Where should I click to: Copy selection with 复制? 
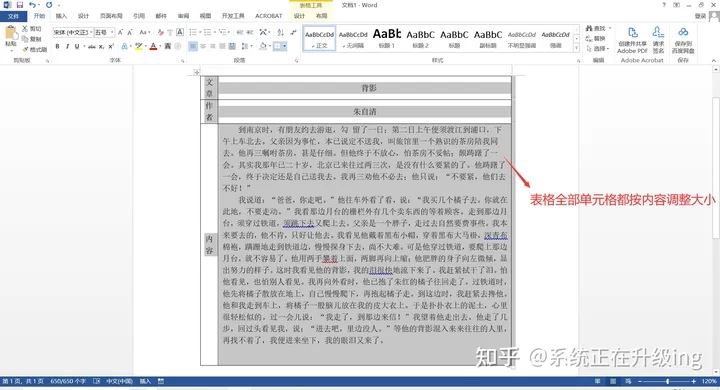[32, 39]
